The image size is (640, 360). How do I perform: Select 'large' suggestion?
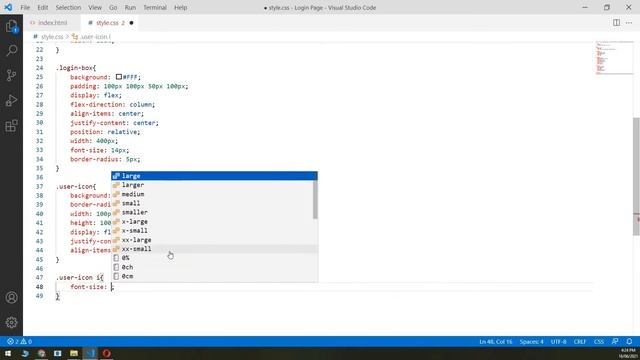click(x=214, y=176)
